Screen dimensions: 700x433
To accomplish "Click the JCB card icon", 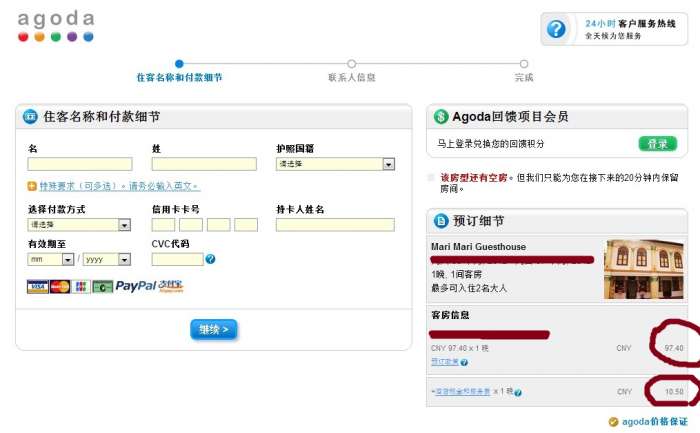I will coord(81,287).
